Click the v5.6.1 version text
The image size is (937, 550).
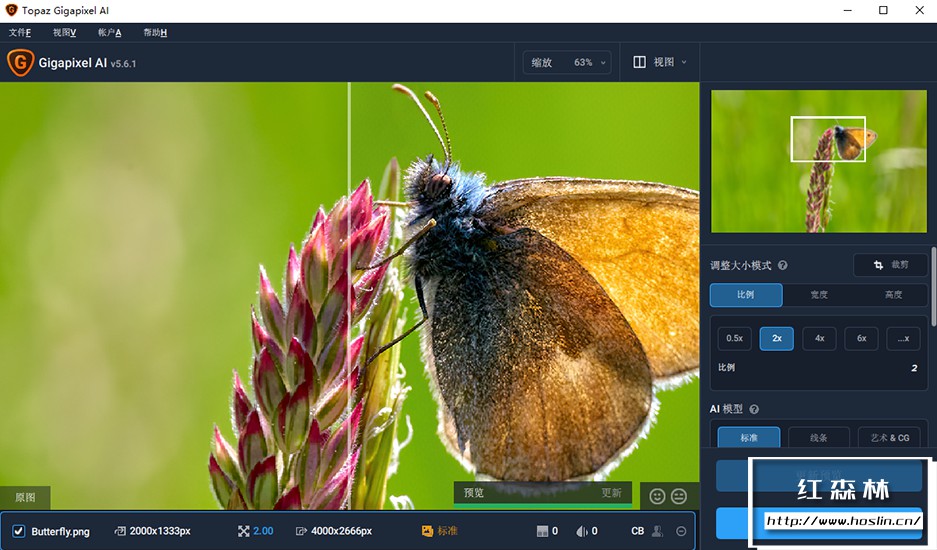[x=123, y=64]
